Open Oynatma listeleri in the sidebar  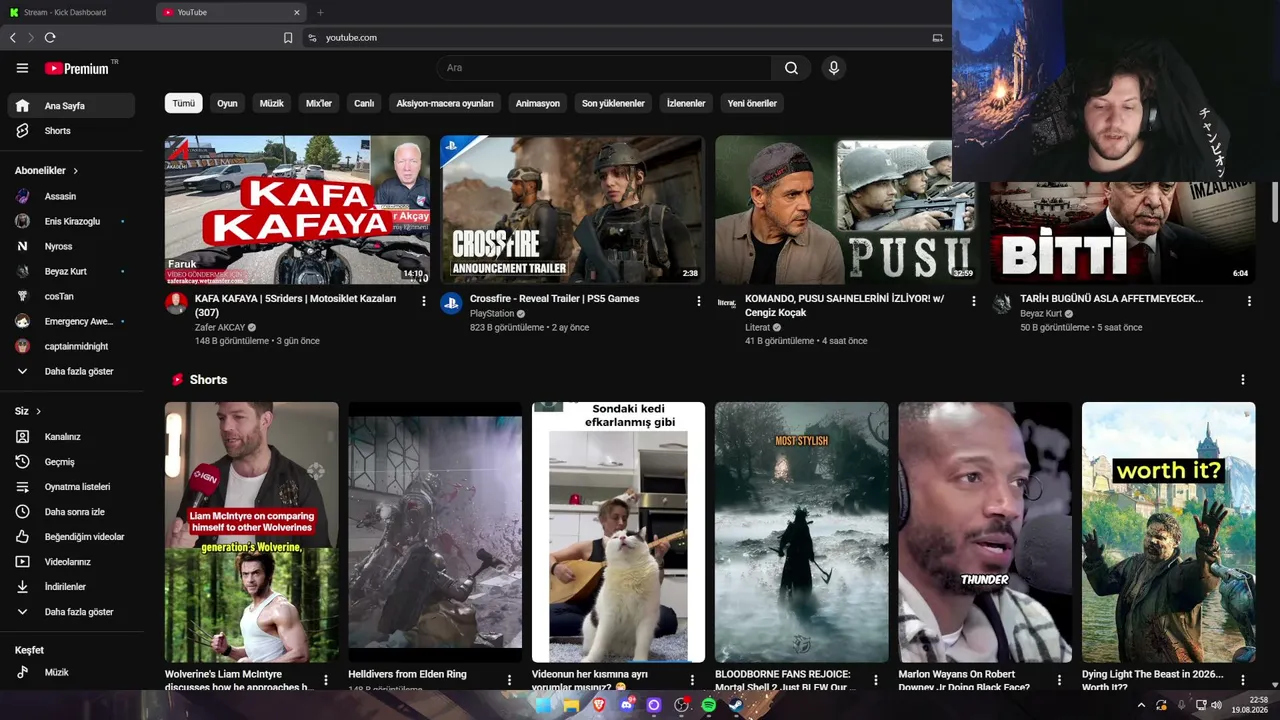tap(71, 487)
